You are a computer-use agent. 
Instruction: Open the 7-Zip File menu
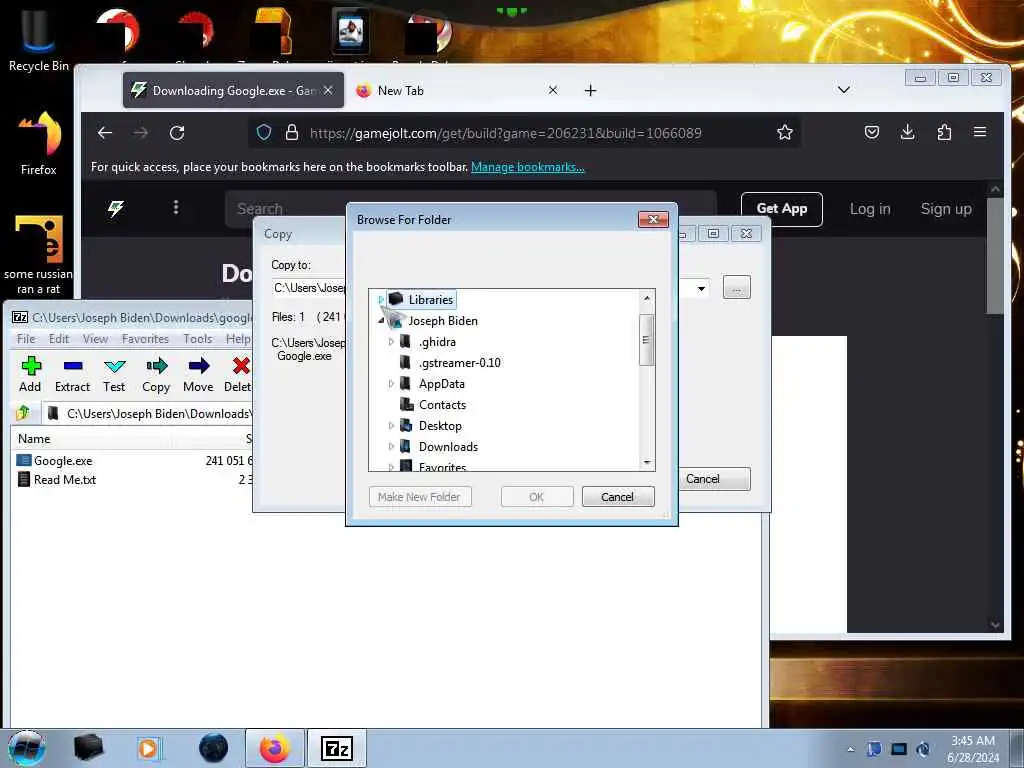tap(26, 339)
